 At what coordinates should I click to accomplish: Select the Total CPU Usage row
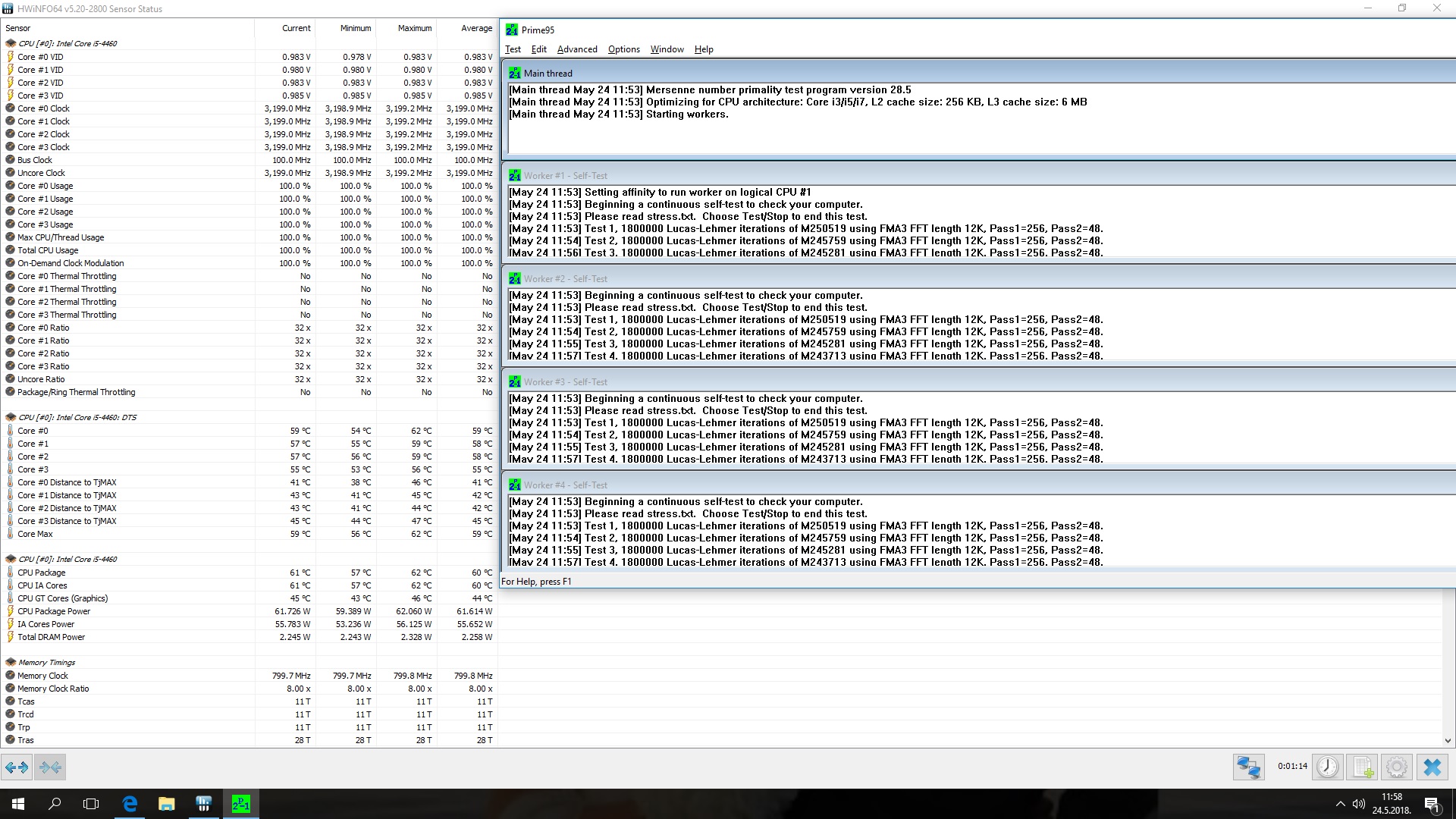coord(249,250)
